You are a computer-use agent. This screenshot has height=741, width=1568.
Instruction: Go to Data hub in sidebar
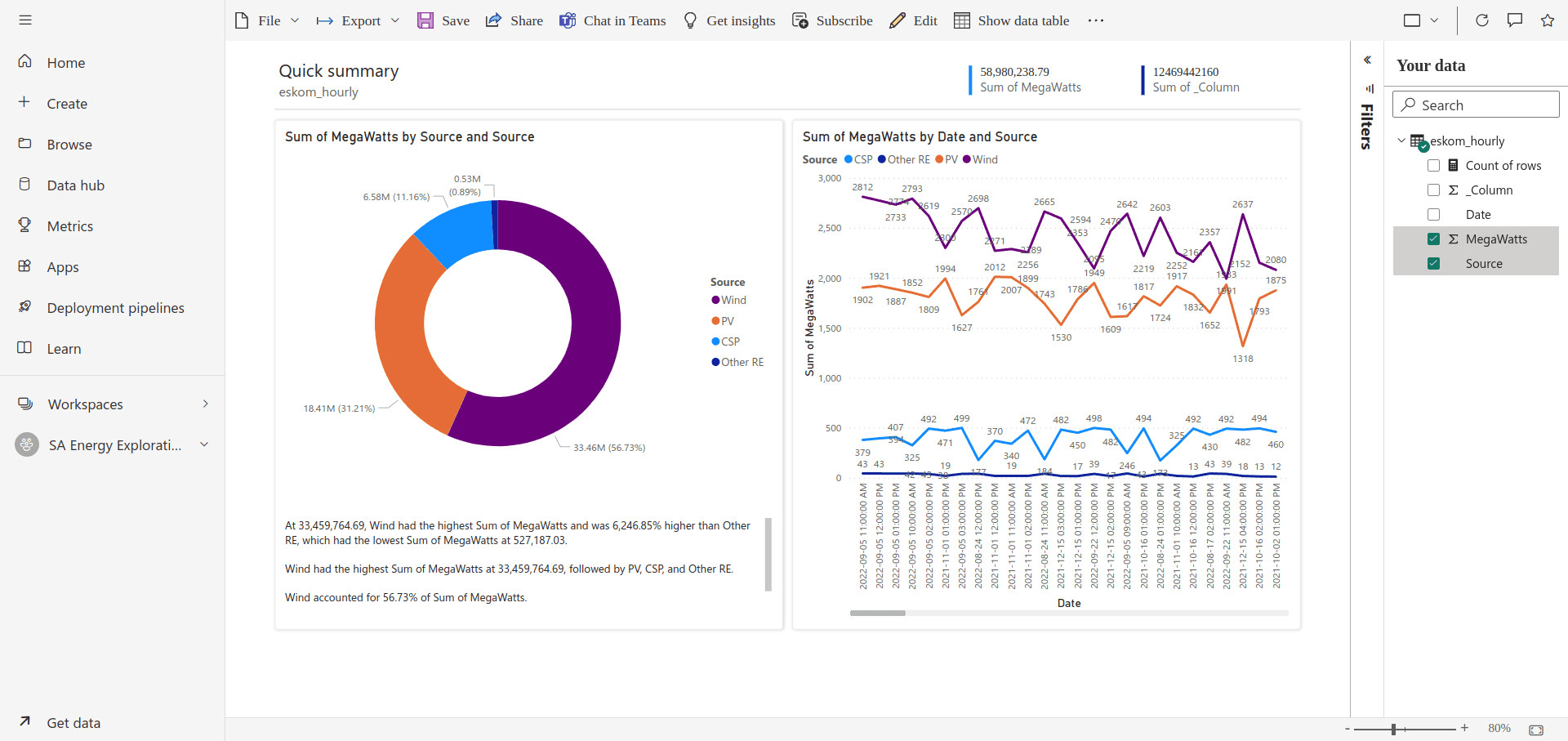click(x=75, y=185)
